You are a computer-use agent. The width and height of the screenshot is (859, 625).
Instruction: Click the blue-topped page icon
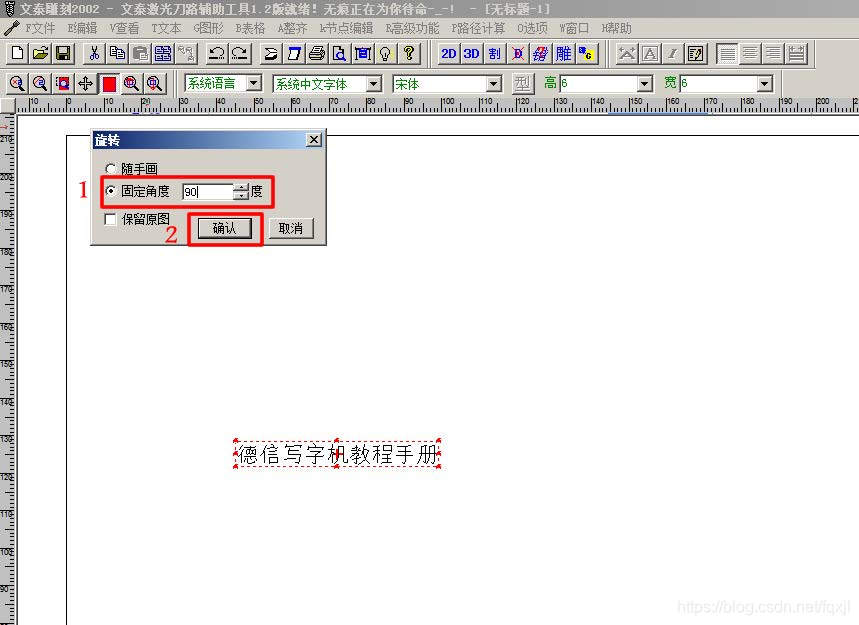tap(294, 54)
